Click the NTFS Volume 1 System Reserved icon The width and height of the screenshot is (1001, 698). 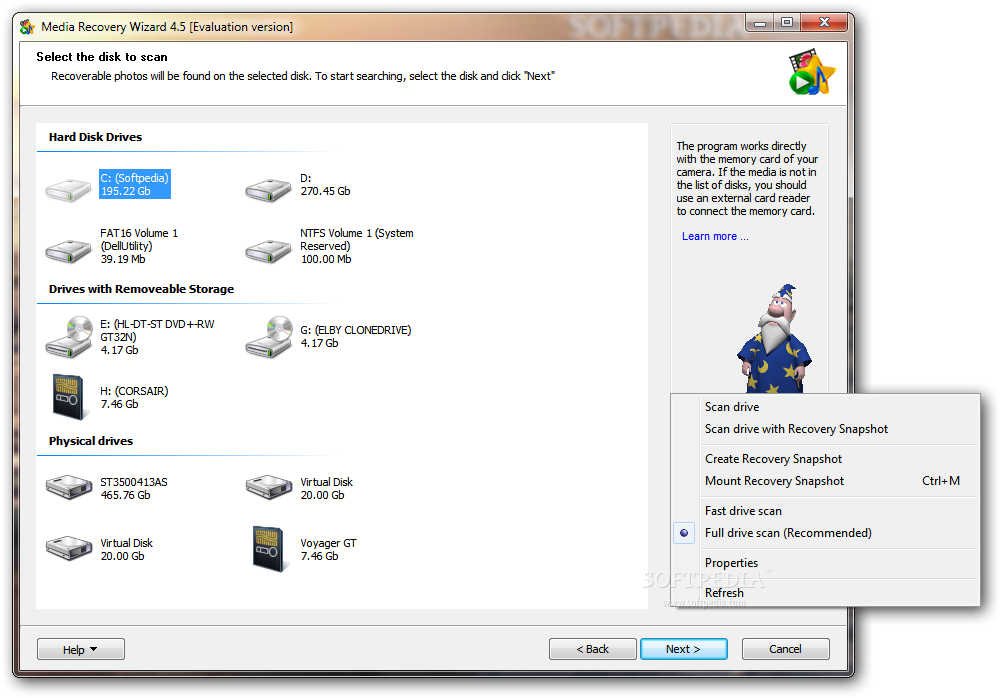(x=268, y=250)
